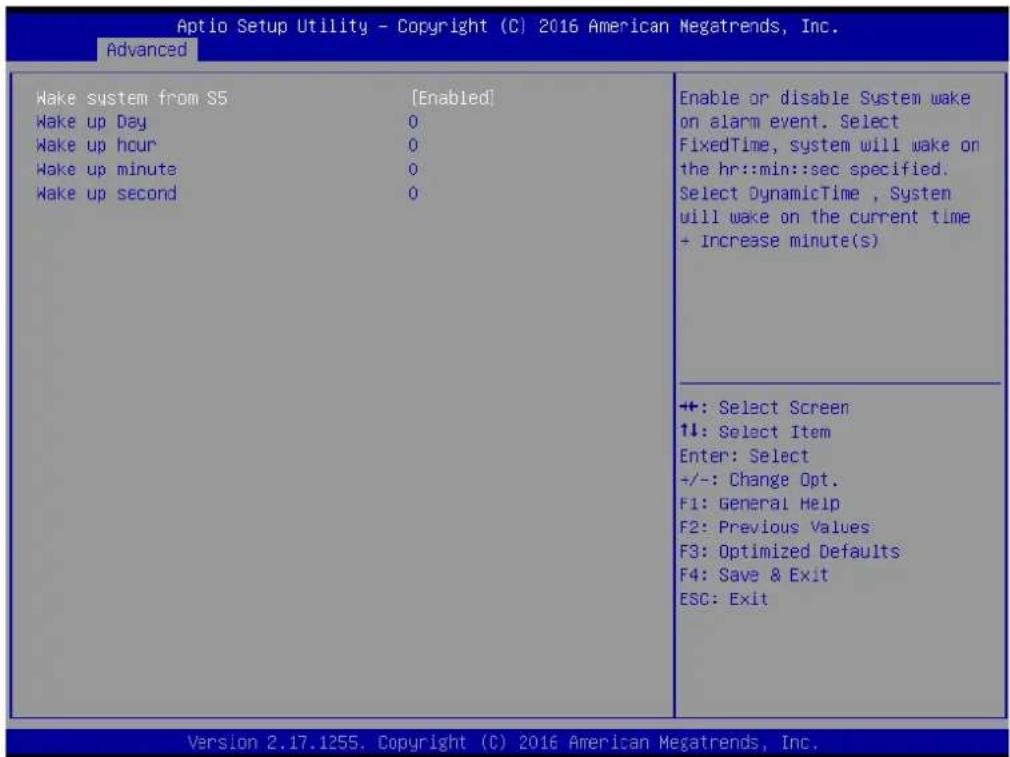Click the +/-: Change Opt. hint
This screenshot has height=757, width=1010.
[x=759, y=480]
